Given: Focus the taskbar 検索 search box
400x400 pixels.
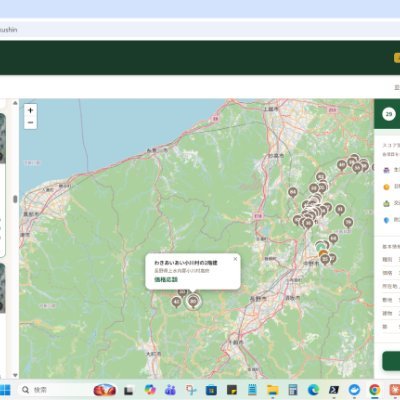Looking at the screenshot, I should tap(50, 390).
